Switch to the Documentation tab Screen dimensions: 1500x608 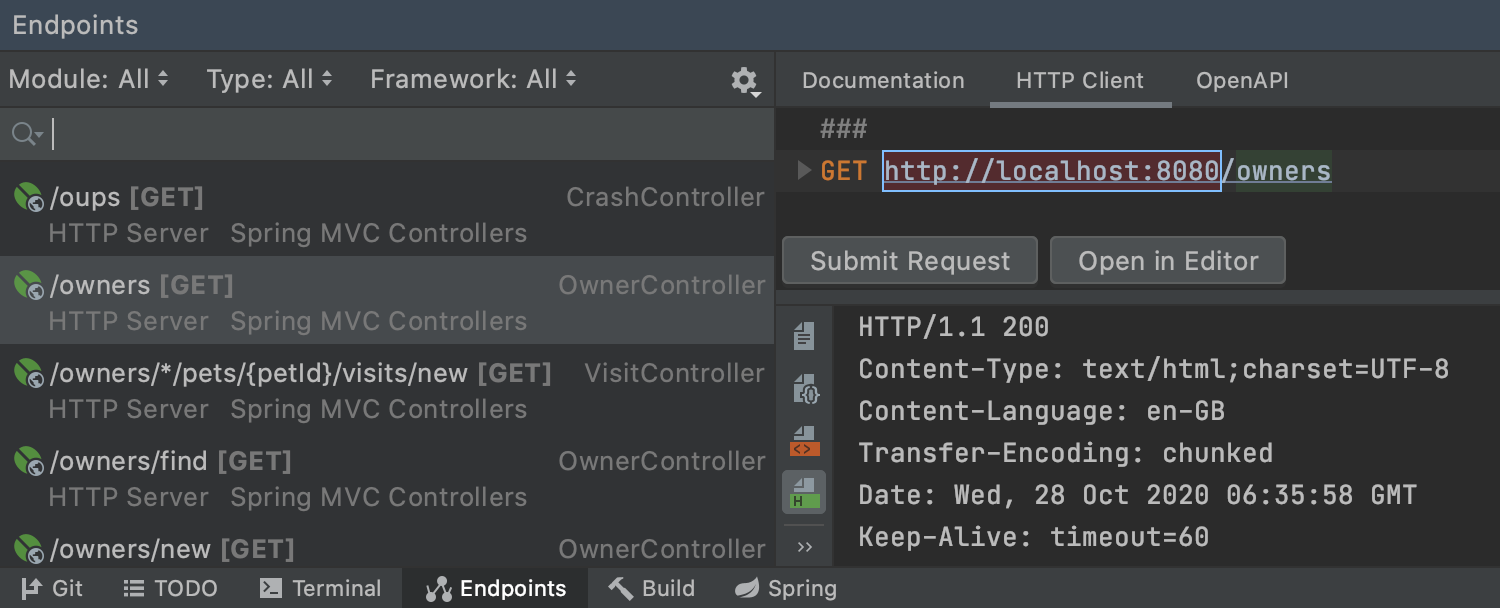click(x=883, y=81)
